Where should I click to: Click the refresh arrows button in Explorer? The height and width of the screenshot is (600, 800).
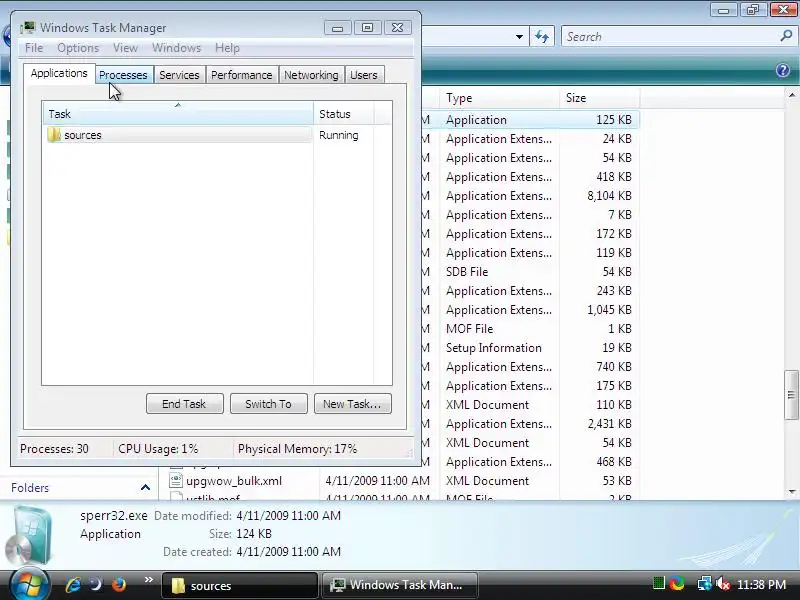[542, 37]
